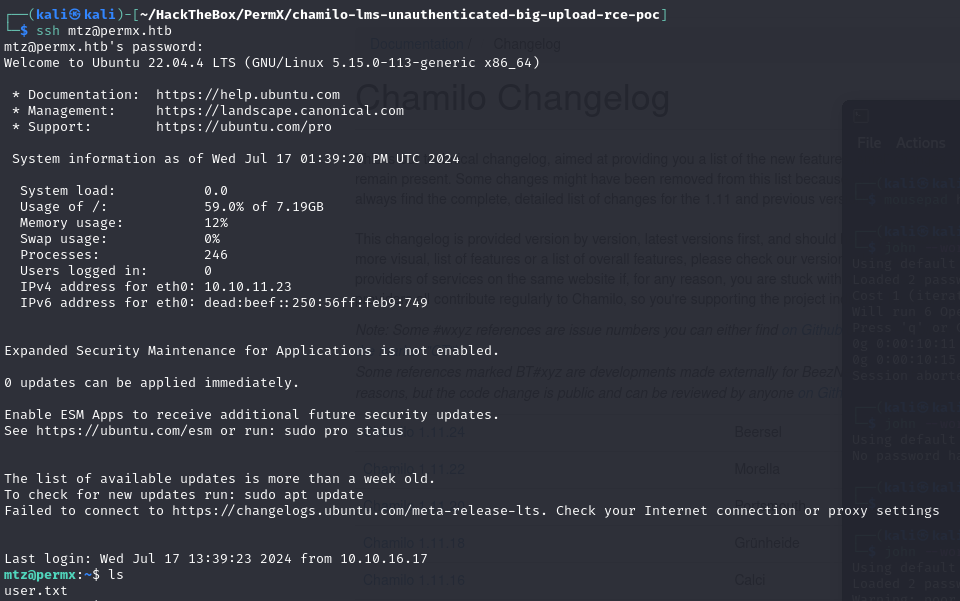Open the File menu in background terminal
The width and height of the screenshot is (960, 601).
pos(869,143)
